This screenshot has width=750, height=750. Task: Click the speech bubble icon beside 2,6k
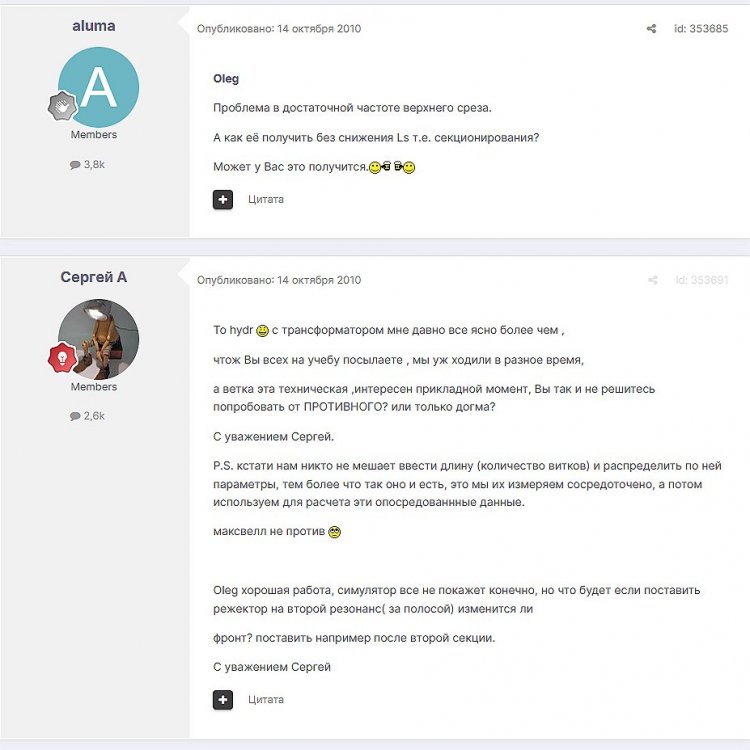75,416
